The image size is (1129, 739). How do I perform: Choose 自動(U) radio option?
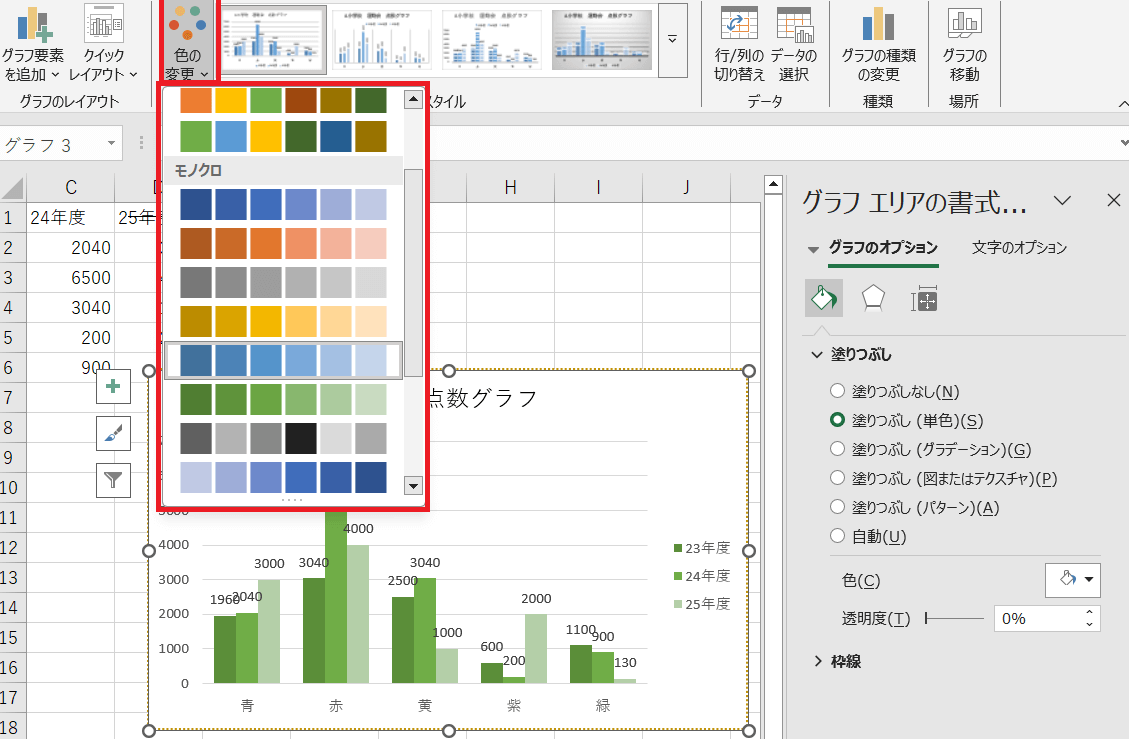(837, 536)
